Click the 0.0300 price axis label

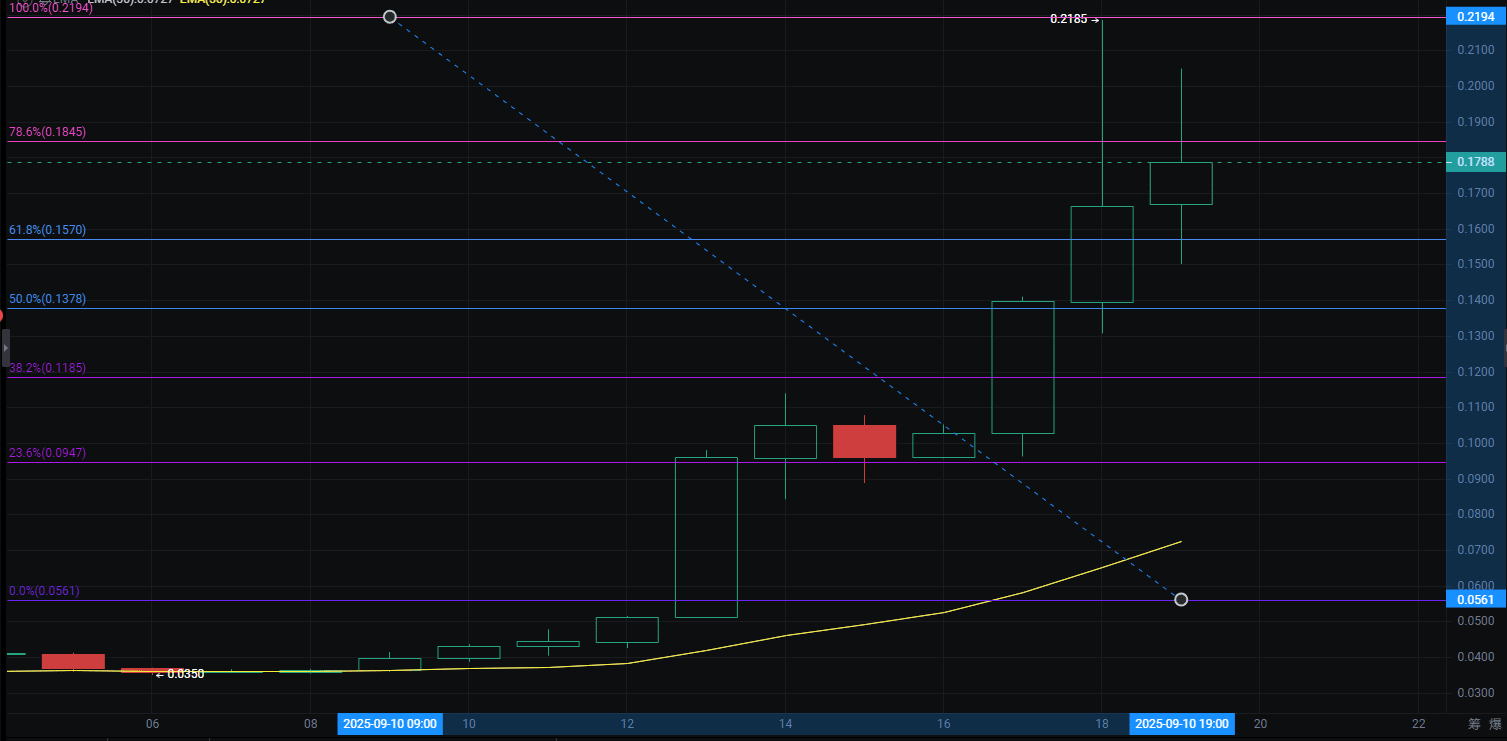click(x=1477, y=693)
